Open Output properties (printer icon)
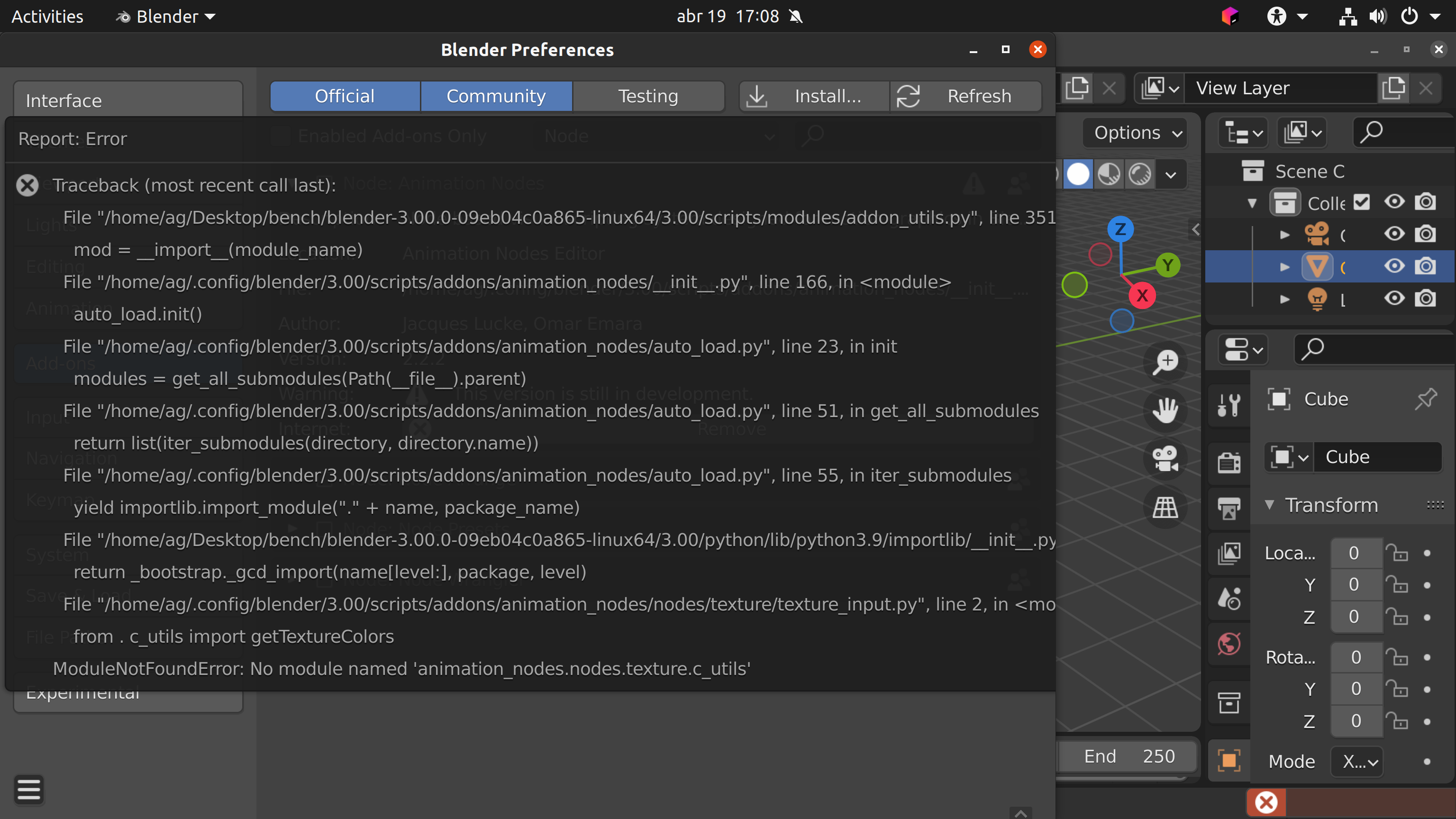1456x819 pixels. click(x=1229, y=508)
